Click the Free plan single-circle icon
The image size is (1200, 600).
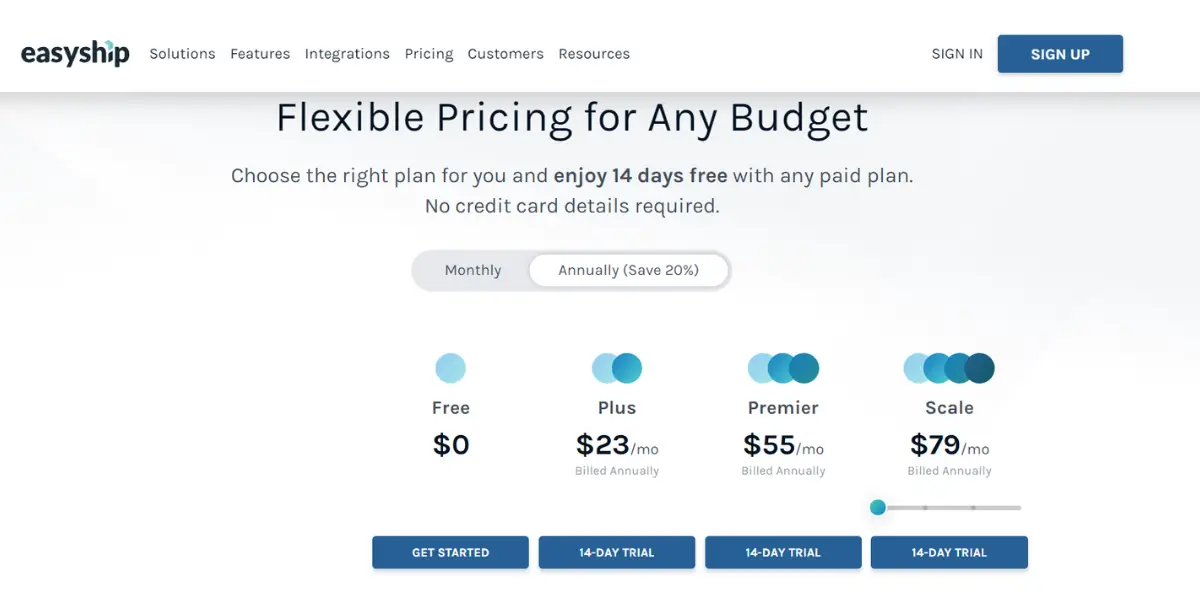point(450,368)
